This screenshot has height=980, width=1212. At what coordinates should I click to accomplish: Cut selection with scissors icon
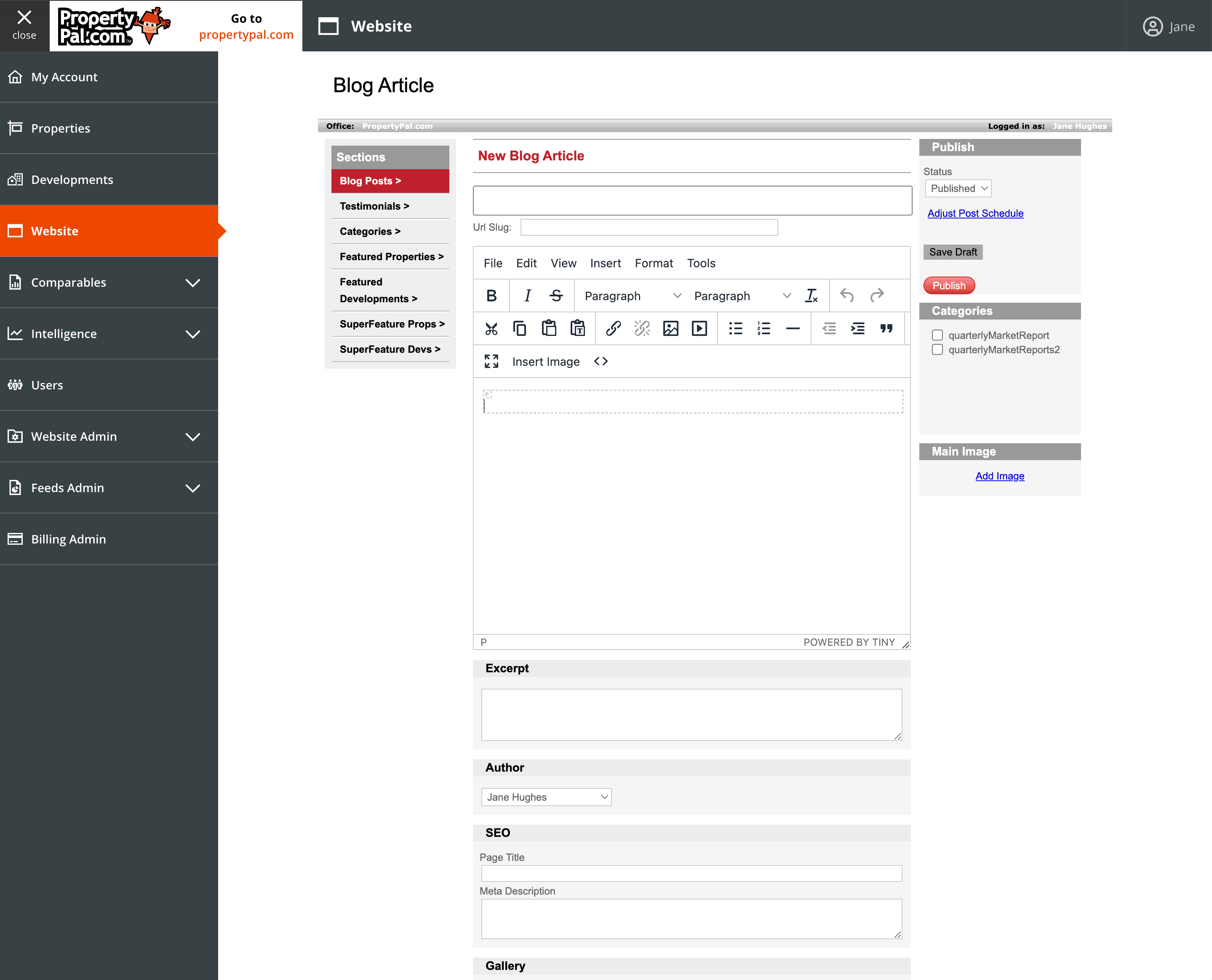tap(491, 328)
